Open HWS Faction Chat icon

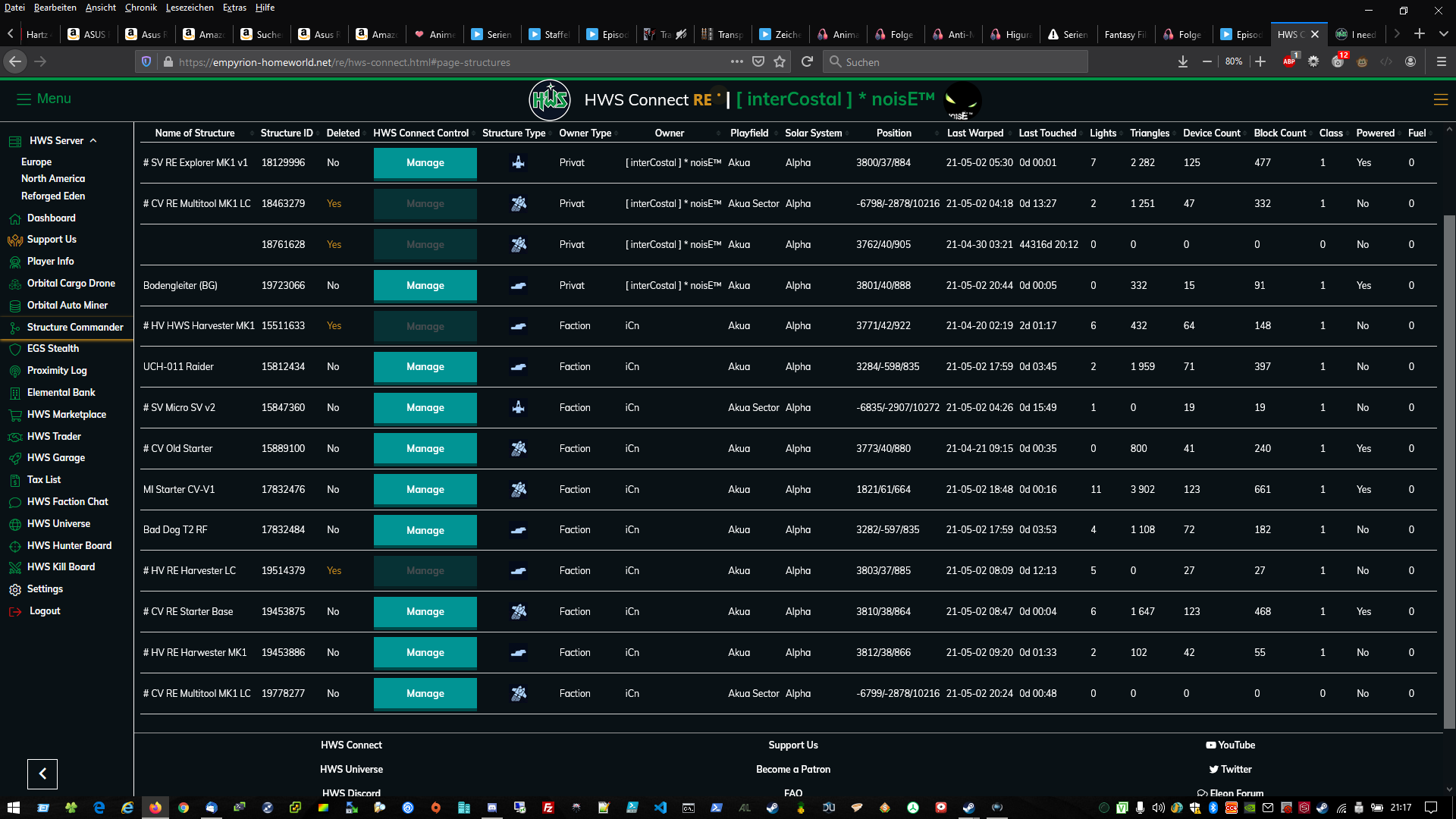14,502
